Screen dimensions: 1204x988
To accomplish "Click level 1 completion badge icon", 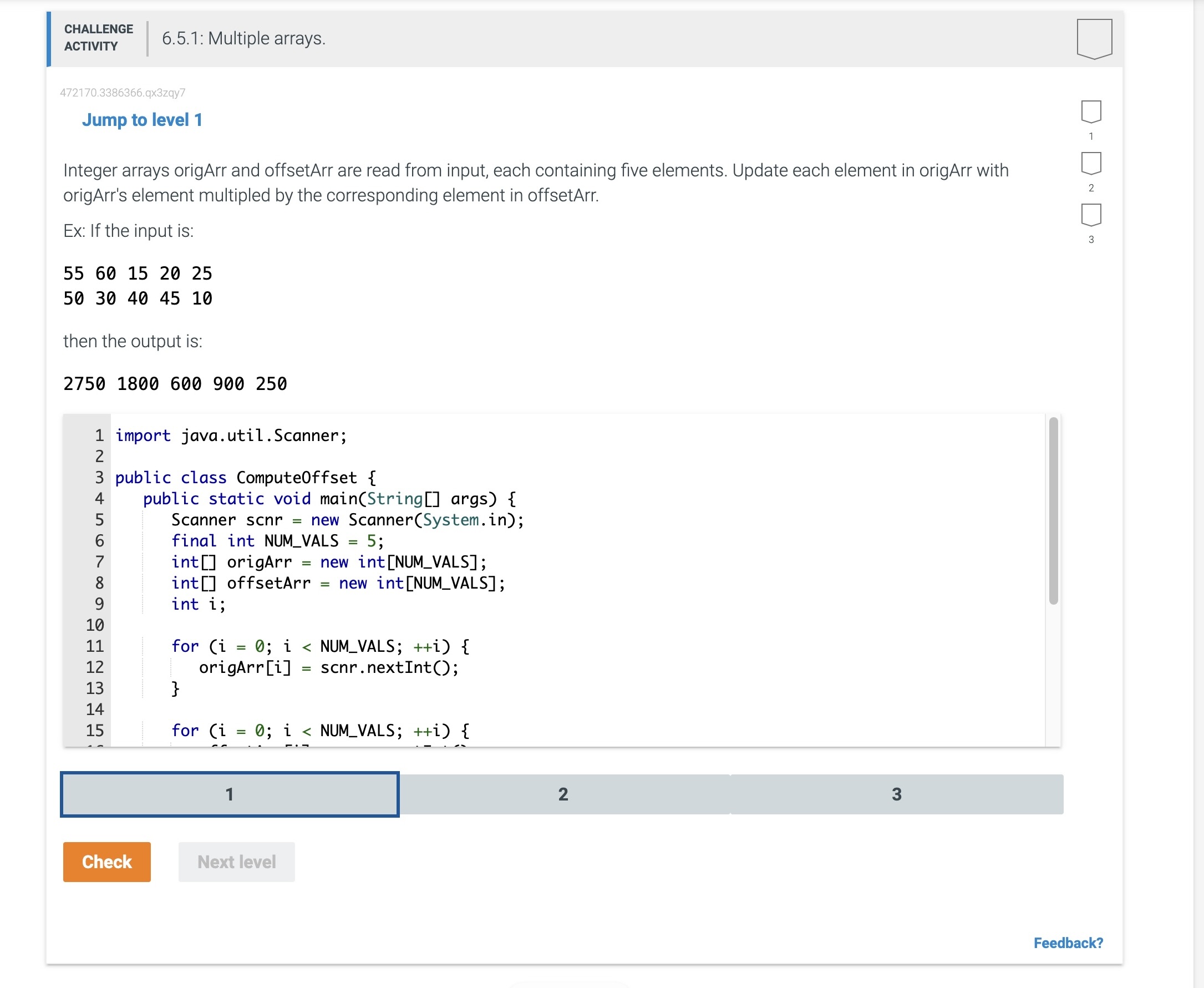I will pos(1090,112).
